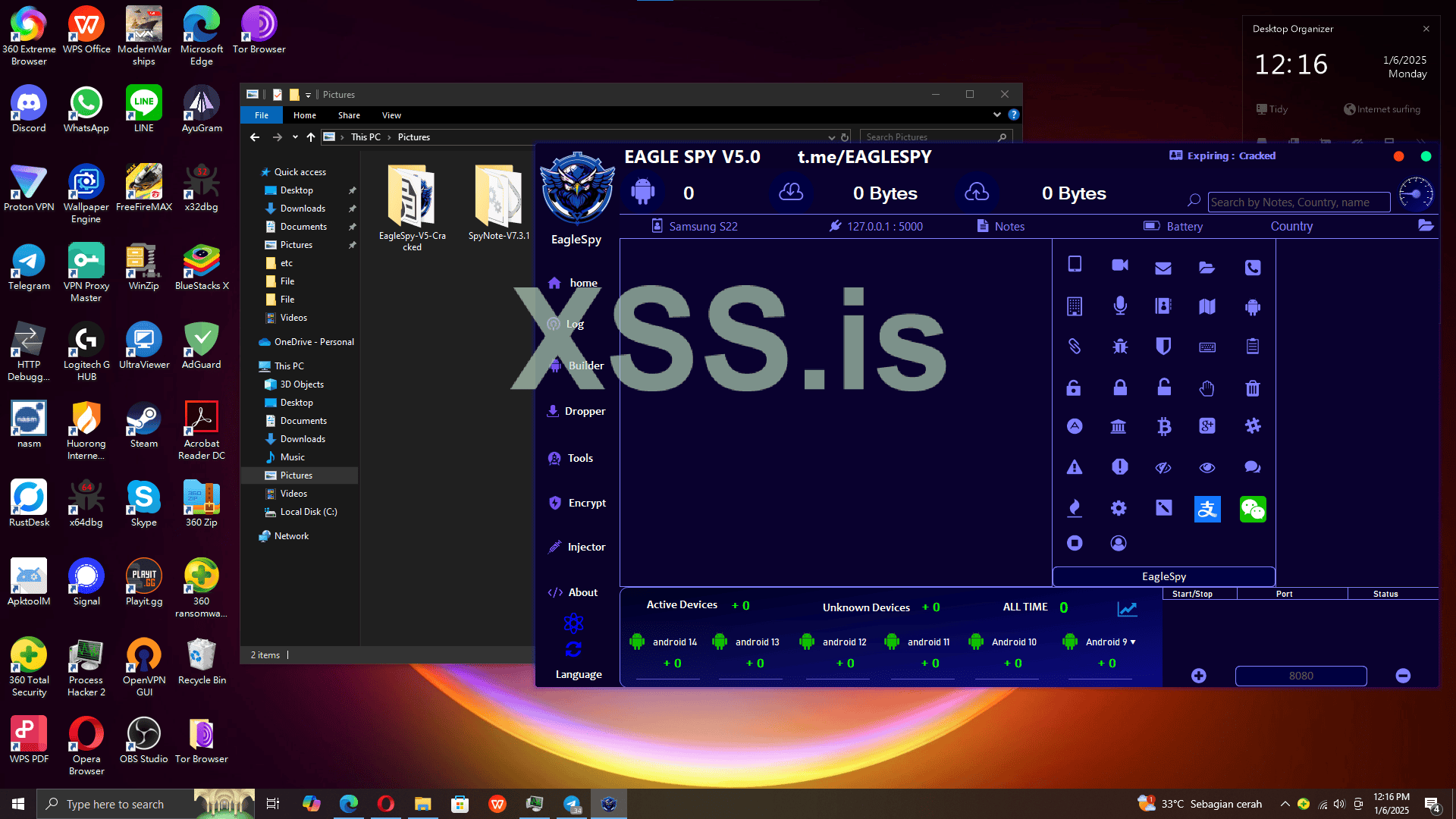This screenshot has height=819, width=1456.
Task: Open the screen camera capture tool
Action: pos(1120,265)
